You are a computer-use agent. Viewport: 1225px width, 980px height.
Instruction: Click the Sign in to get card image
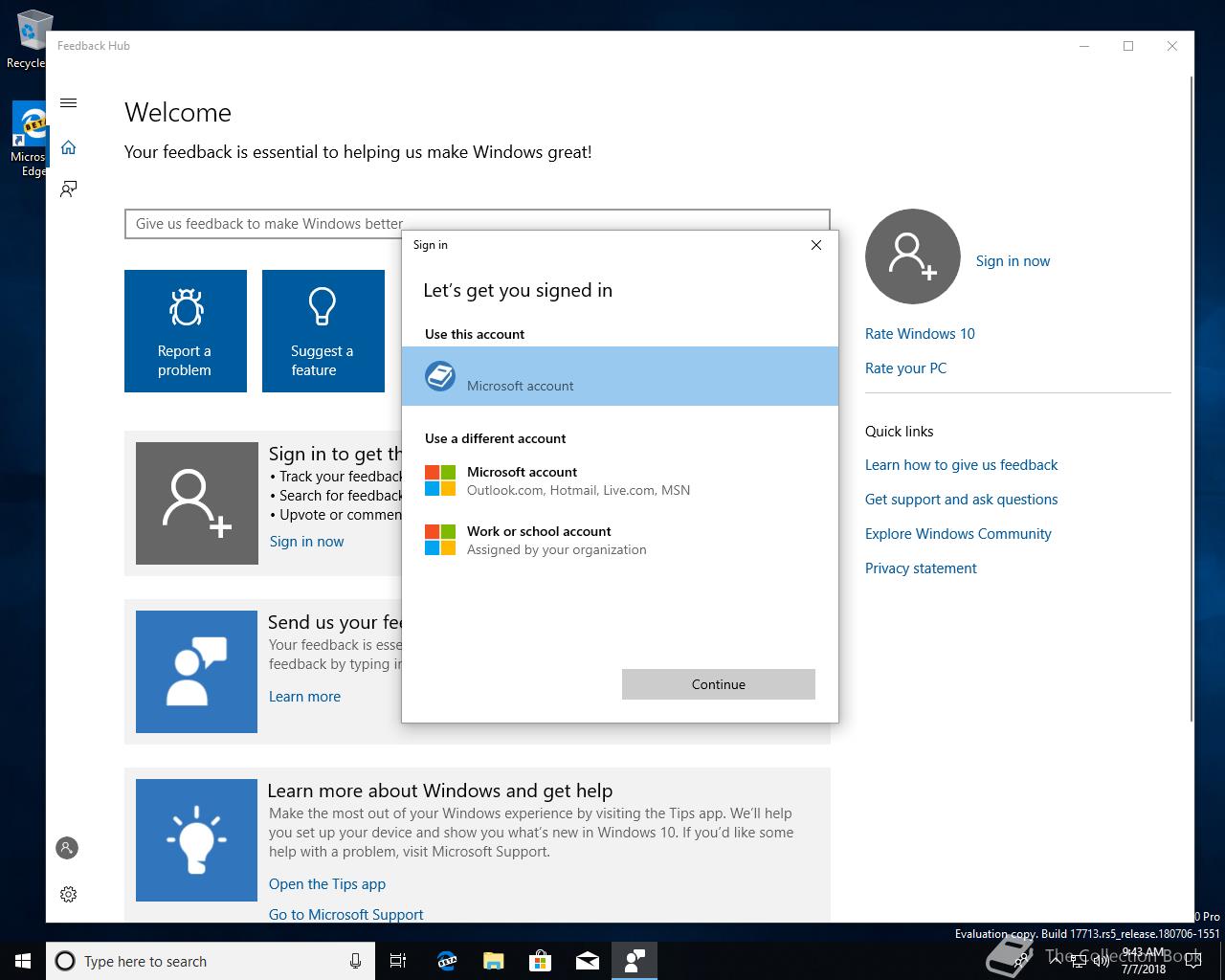[197, 503]
